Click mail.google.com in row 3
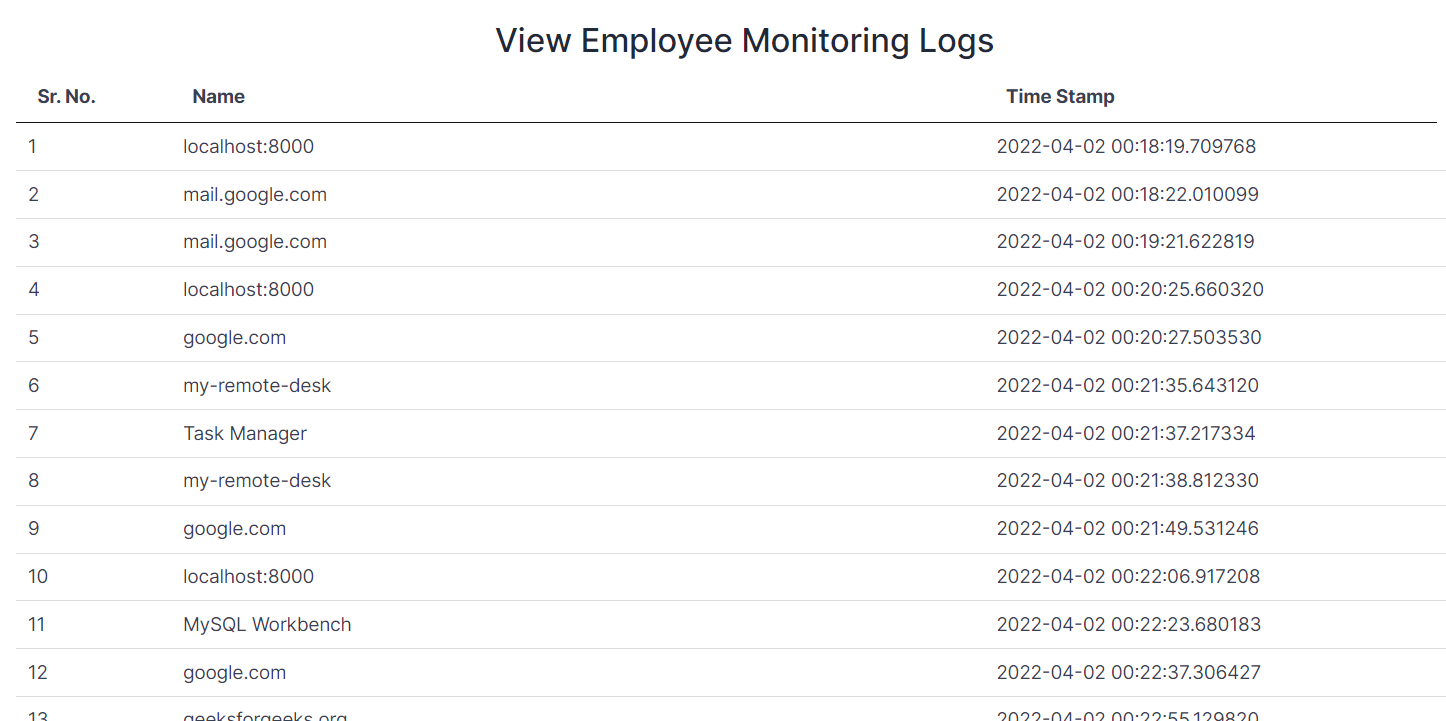The width and height of the screenshot is (1446, 721). pyautogui.click(x=255, y=242)
